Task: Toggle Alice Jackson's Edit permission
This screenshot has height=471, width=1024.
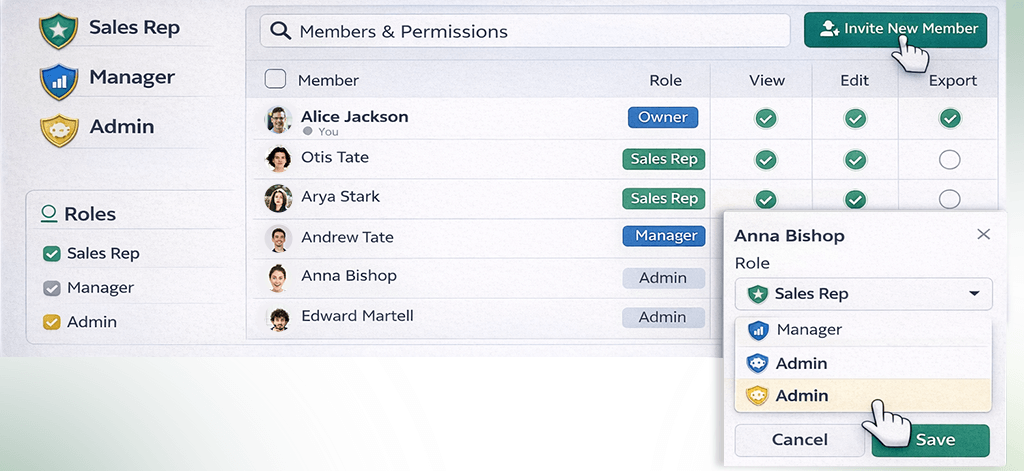Action: pos(855,118)
